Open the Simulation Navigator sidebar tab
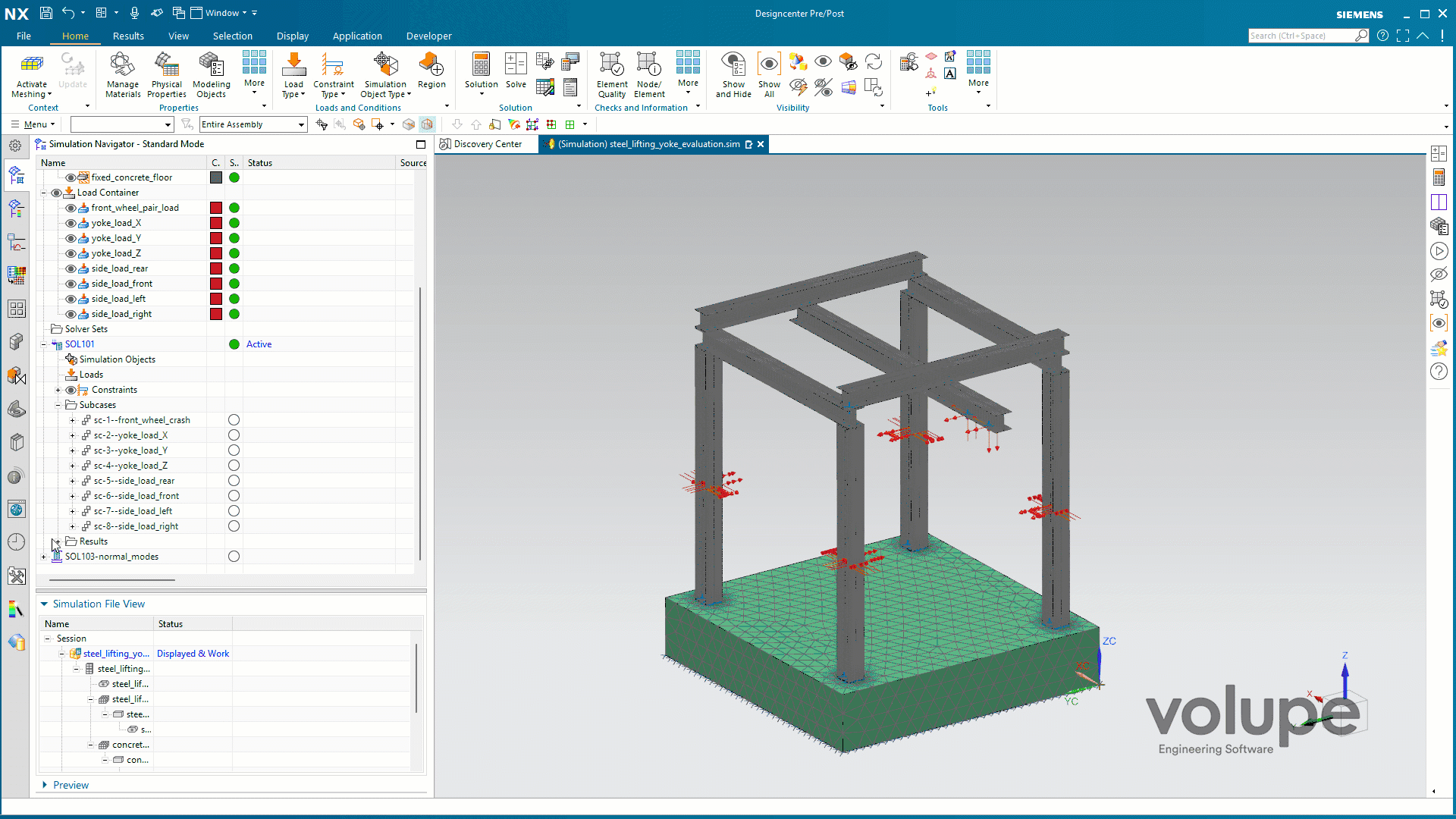 coord(16,176)
